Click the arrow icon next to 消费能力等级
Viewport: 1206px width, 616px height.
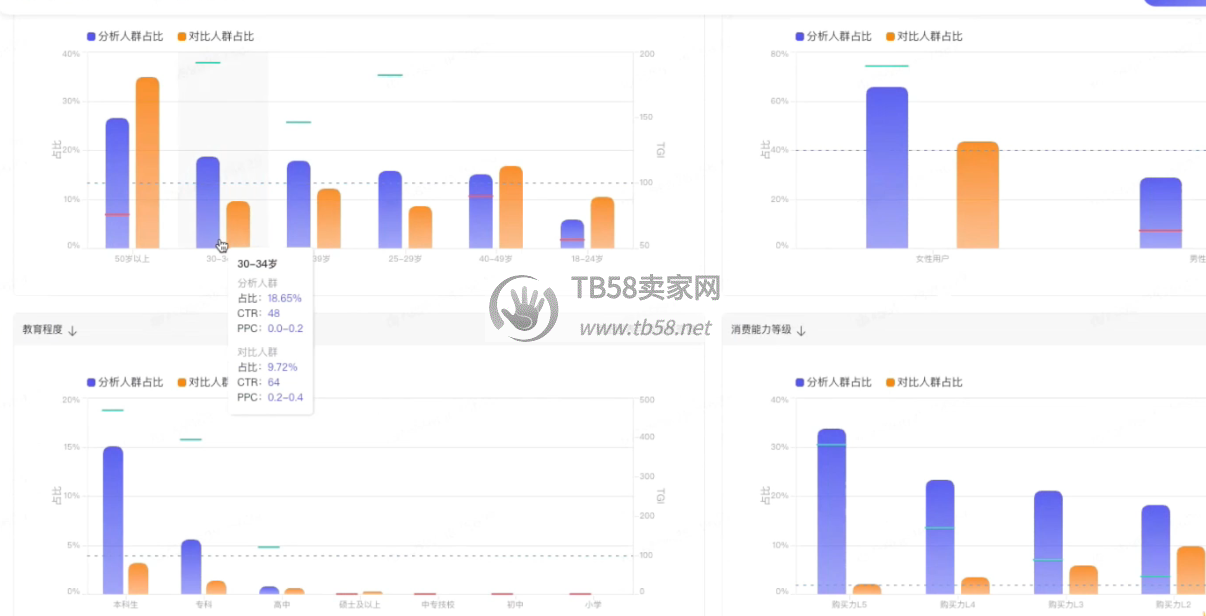(x=801, y=330)
